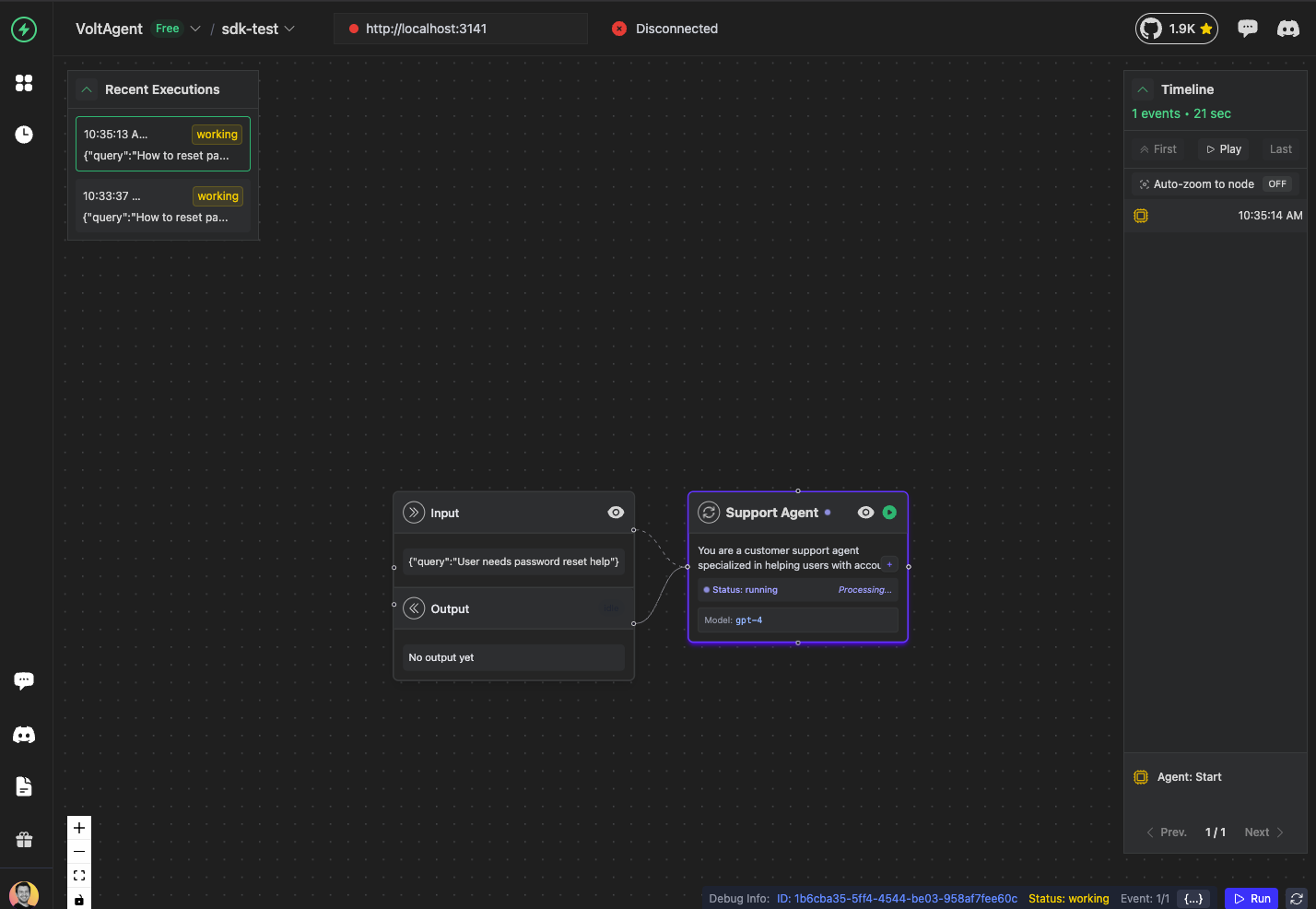Click the '1 / 1' event counter
Viewport: 1316px width, 909px height.
(x=1216, y=832)
